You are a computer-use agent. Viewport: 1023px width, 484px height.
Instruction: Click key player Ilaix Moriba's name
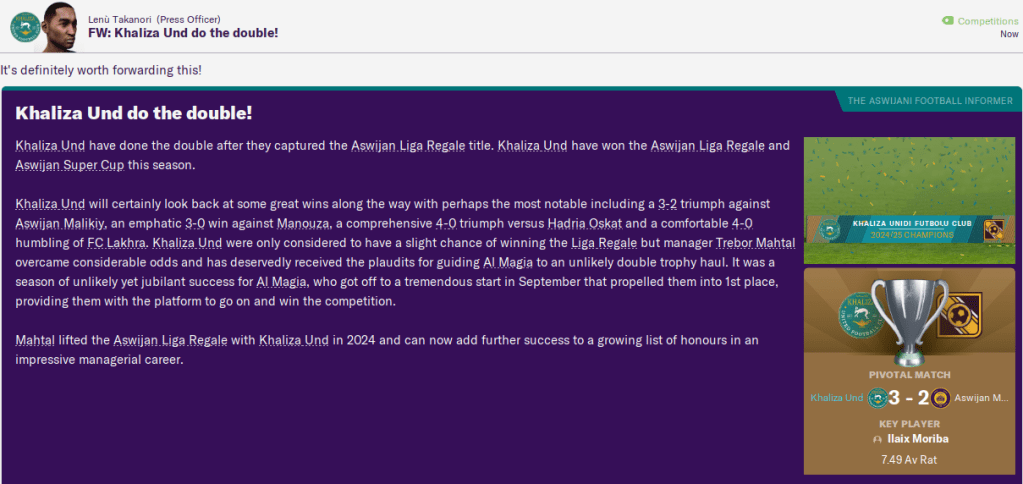point(919,439)
